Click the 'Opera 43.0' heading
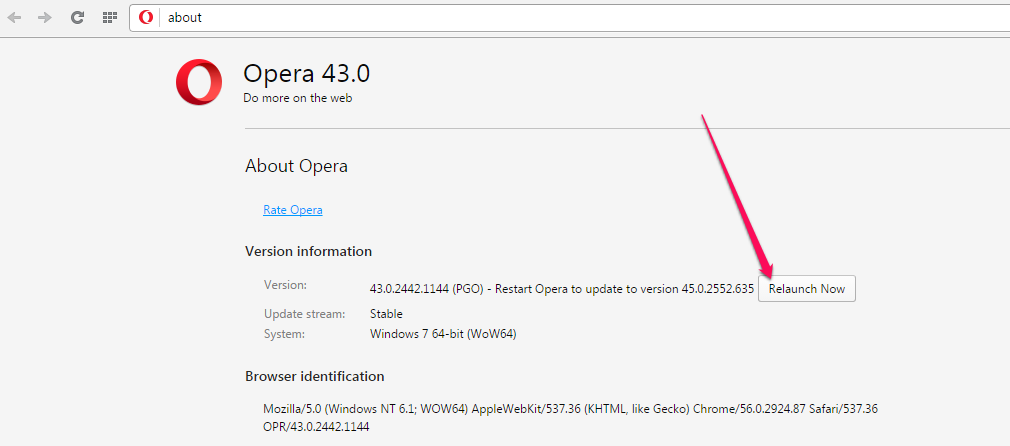Viewport: 1010px width, 446px height. click(x=307, y=74)
